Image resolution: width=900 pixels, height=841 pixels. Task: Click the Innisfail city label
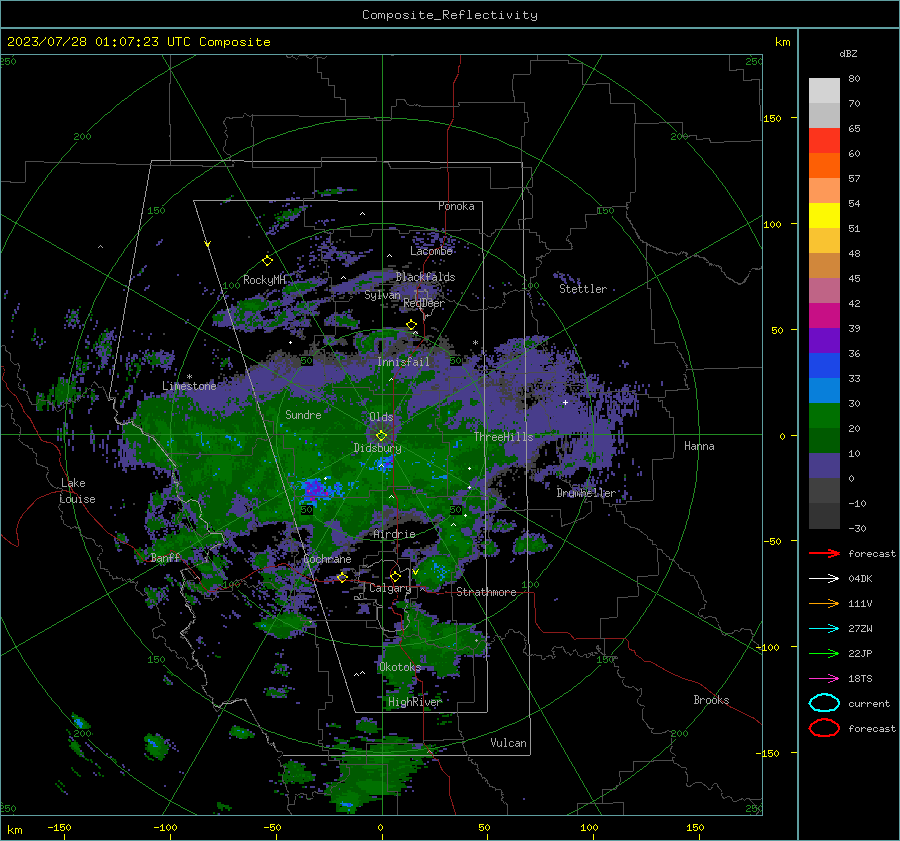tap(403, 362)
